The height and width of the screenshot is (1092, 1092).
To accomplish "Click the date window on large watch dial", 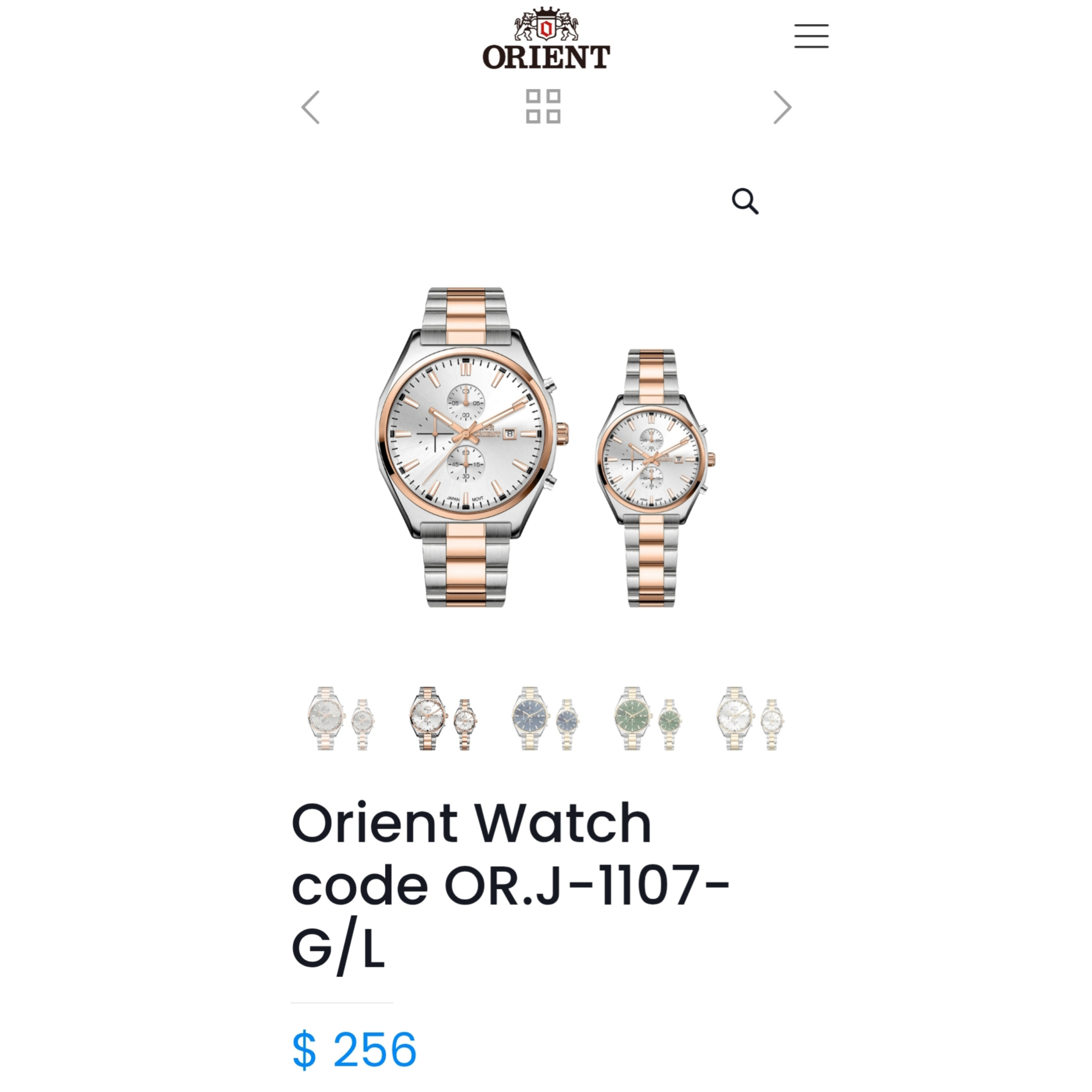I will (509, 434).
